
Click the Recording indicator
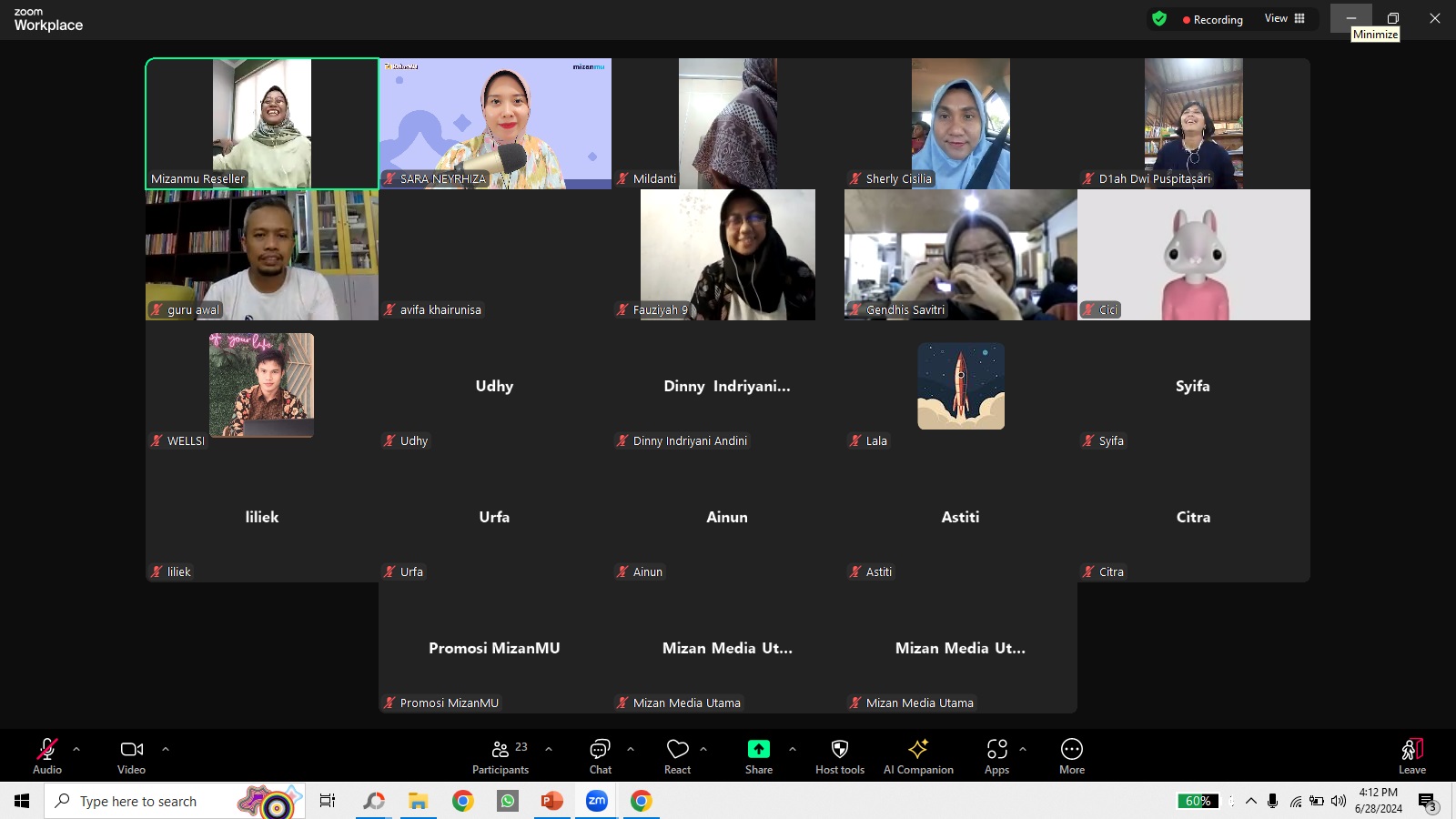tap(1212, 20)
